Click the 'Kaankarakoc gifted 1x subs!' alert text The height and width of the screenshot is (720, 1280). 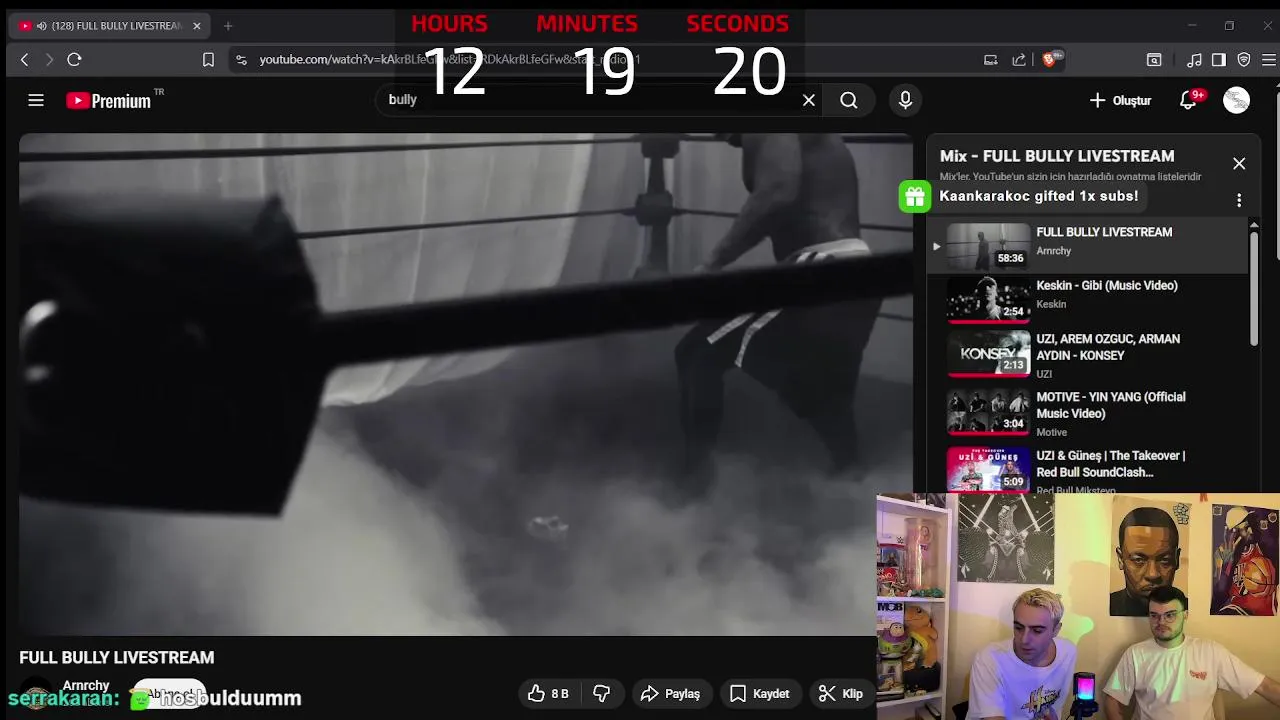1038,196
